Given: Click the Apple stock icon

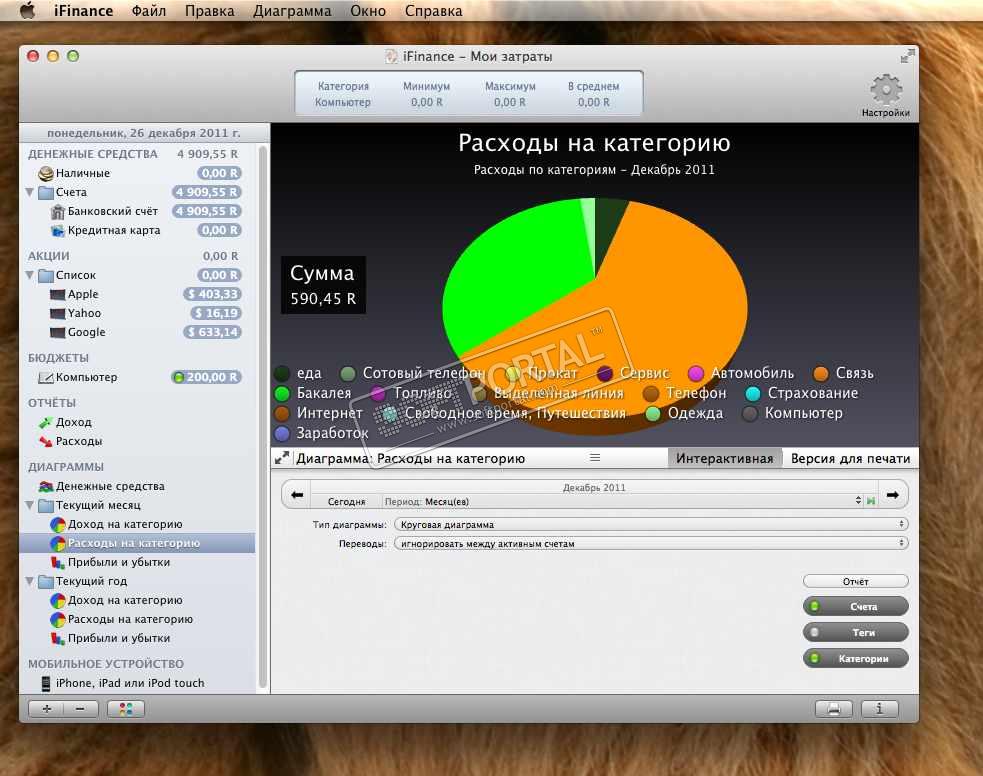Looking at the screenshot, I should (x=58, y=295).
